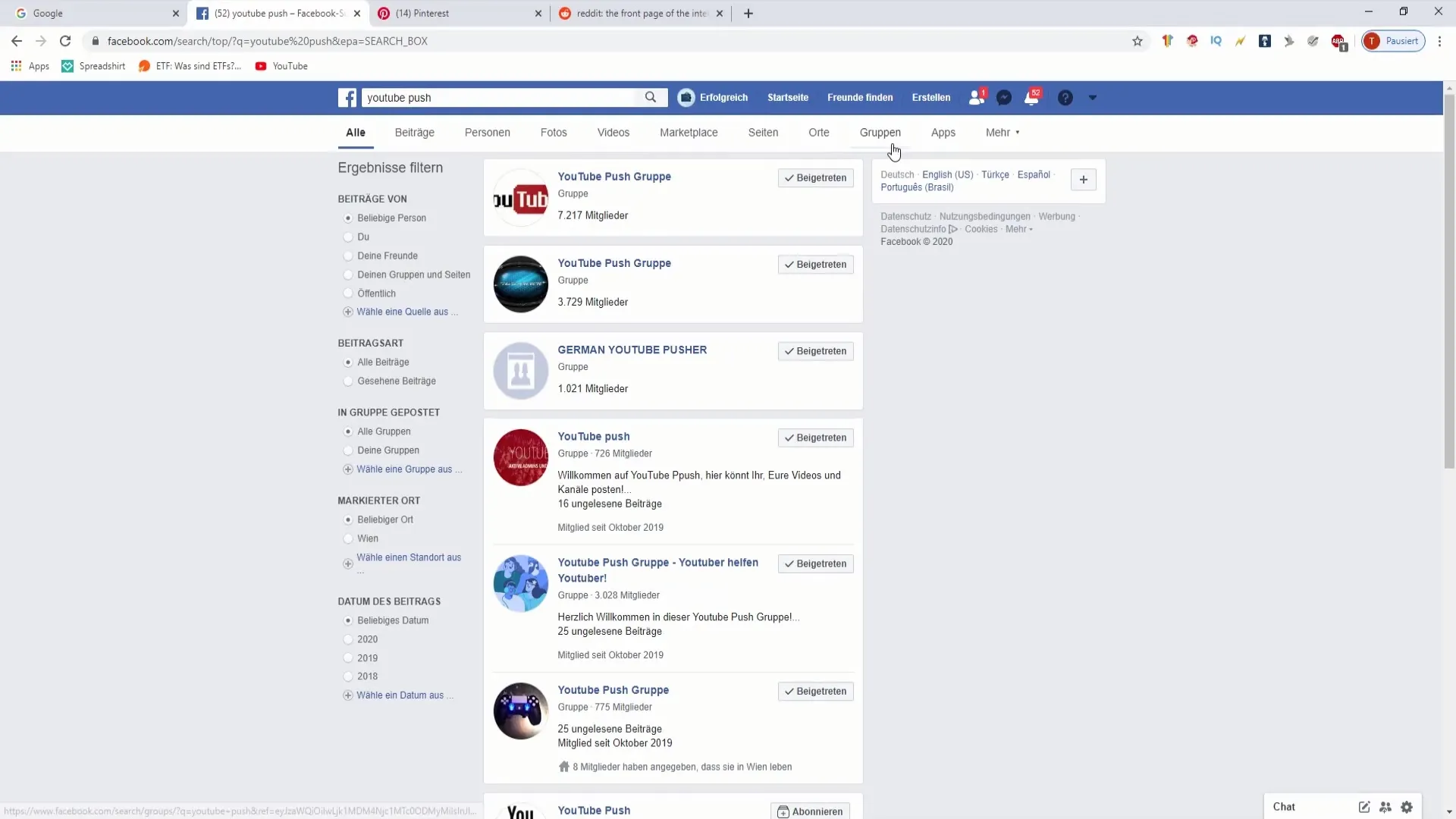Switch to Beiträge tab
Image resolution: width=1456 pixels, height=819 pixels.
(415, 133)
